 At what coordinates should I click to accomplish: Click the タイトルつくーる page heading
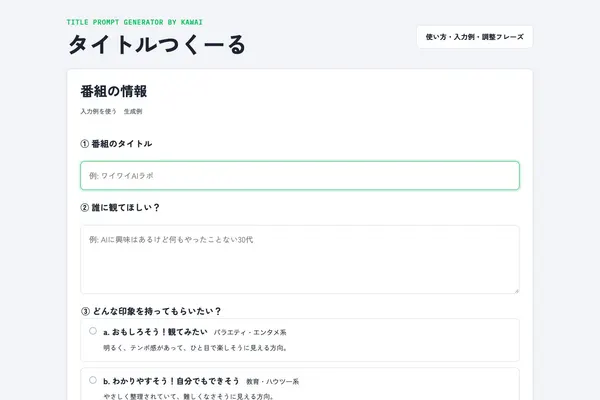[x=157, y=45]
